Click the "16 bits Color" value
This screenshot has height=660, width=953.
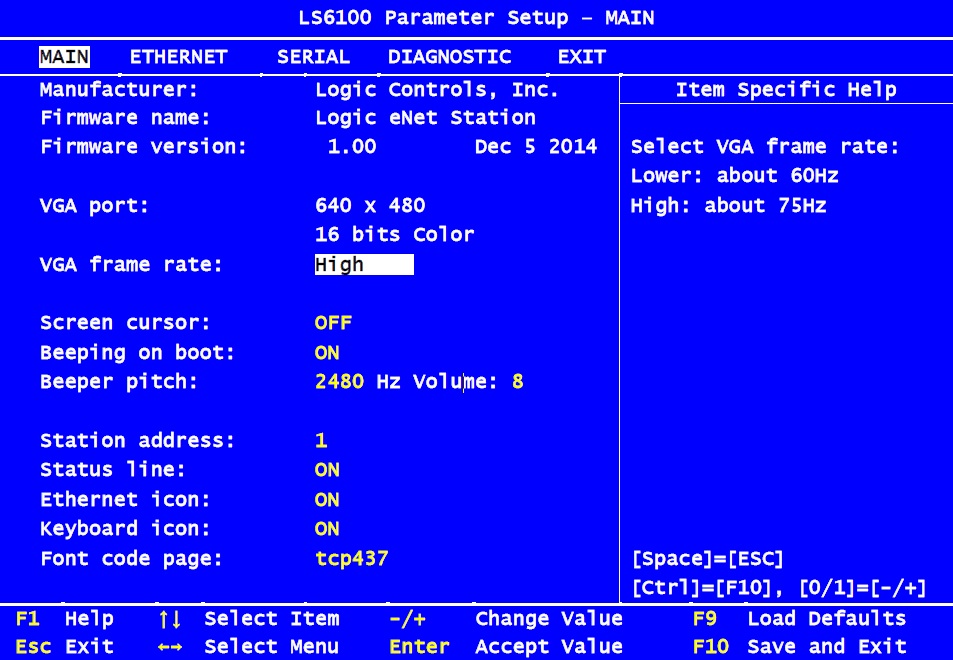click(x=394, y=235)
